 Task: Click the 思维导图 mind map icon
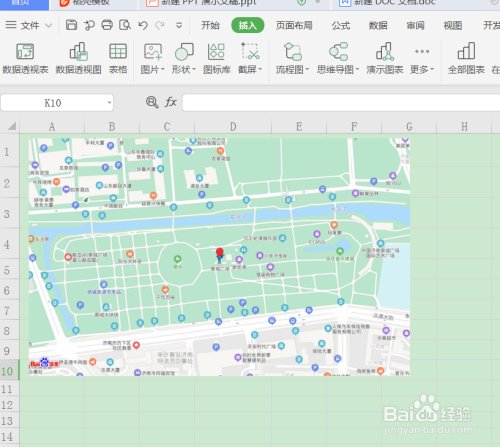pyautogui.click(x=338, y=51)
